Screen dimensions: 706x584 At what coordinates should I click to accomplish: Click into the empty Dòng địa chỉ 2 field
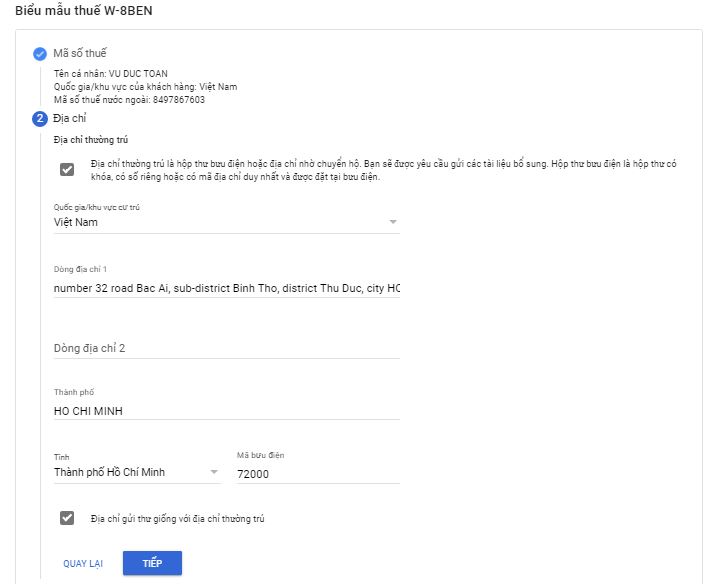click(226, 348)
